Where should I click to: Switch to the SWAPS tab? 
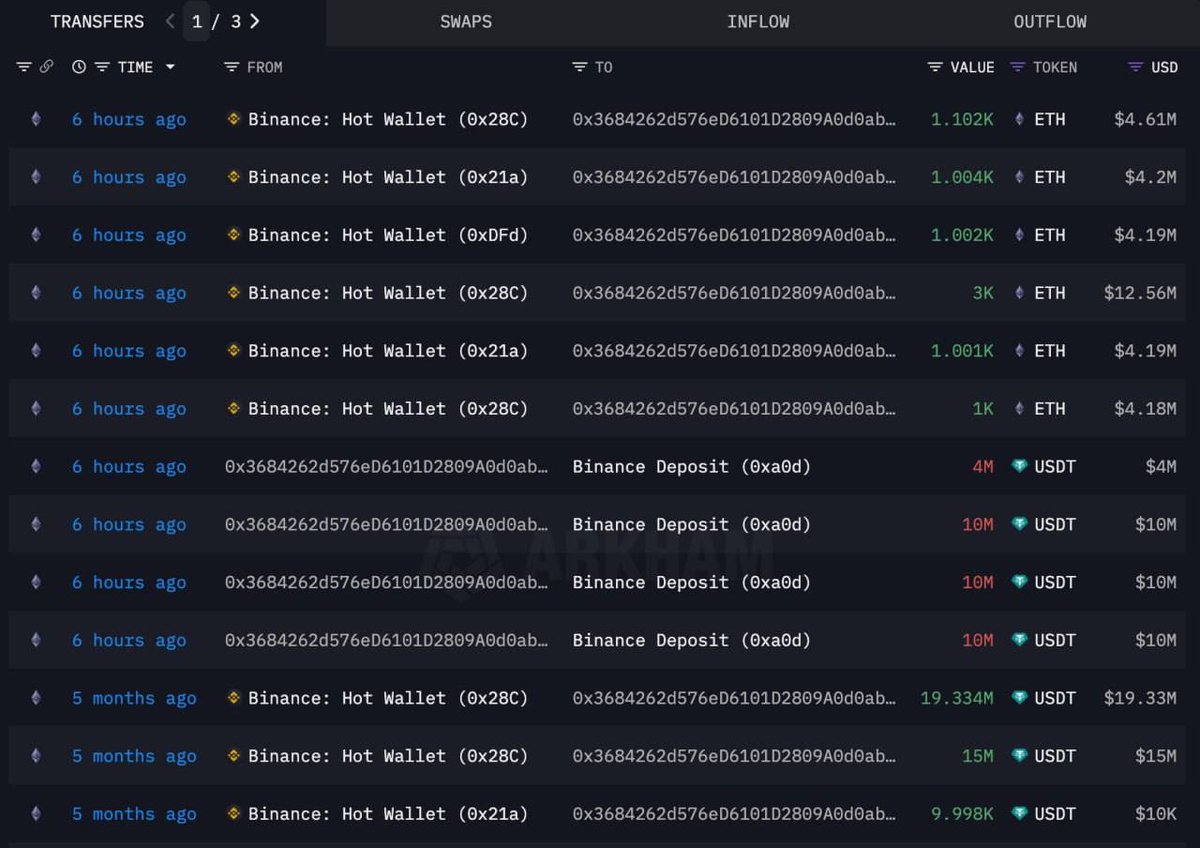pyautogui.click(x=466, y=21)
